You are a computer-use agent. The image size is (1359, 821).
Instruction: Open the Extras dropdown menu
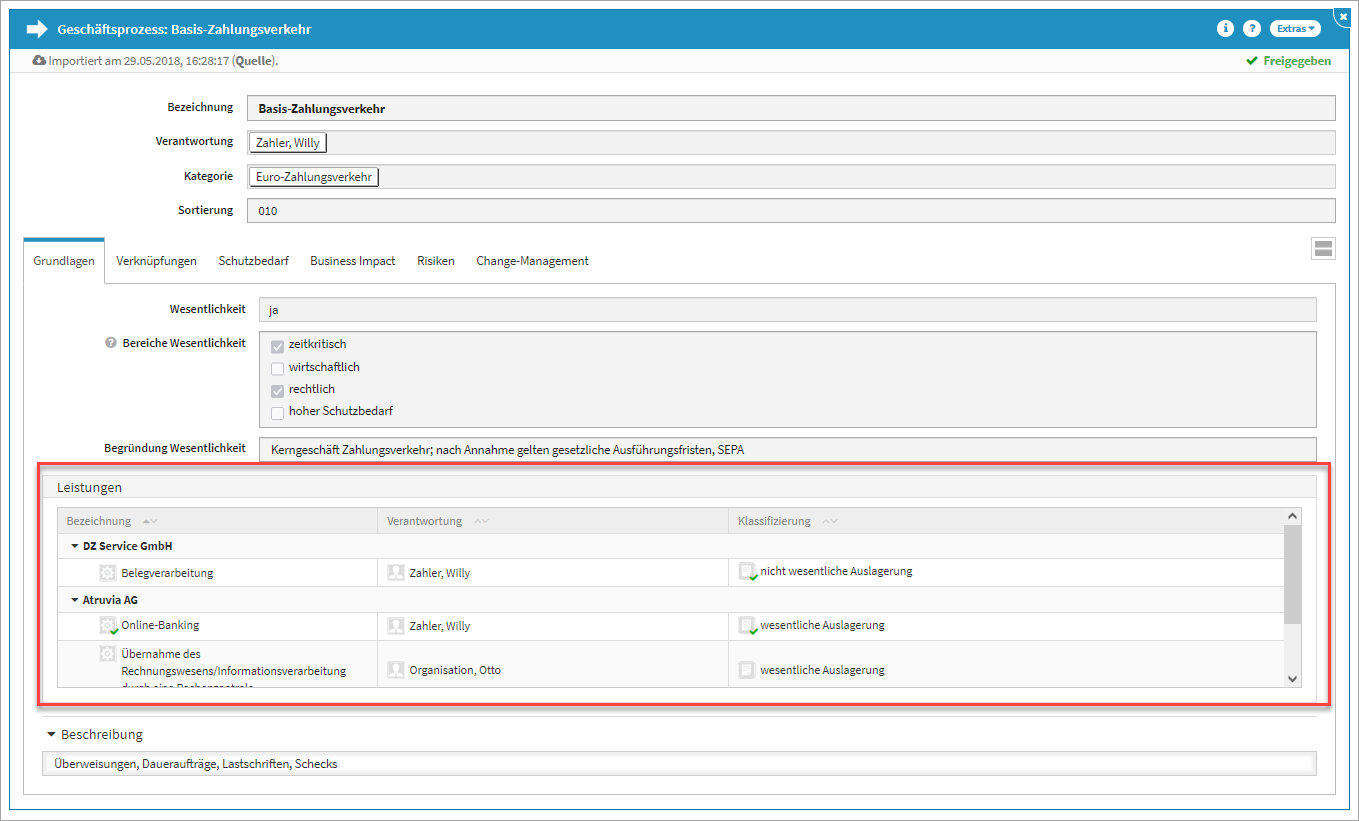[x=1295, y=29]
